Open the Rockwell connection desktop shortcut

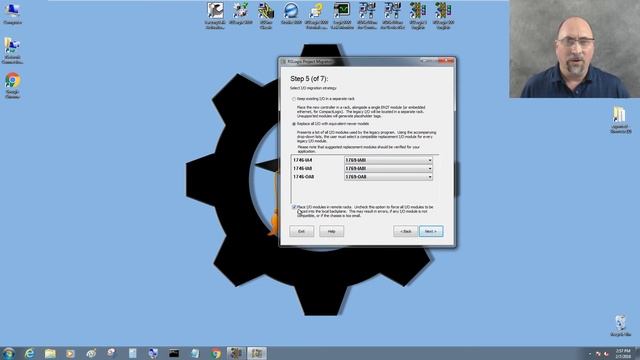[x=12, y=51]
